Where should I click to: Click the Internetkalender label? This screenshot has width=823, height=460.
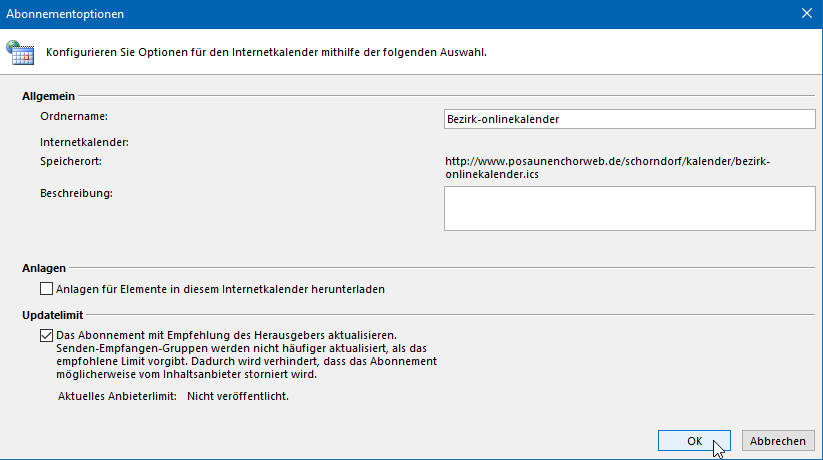84,142
